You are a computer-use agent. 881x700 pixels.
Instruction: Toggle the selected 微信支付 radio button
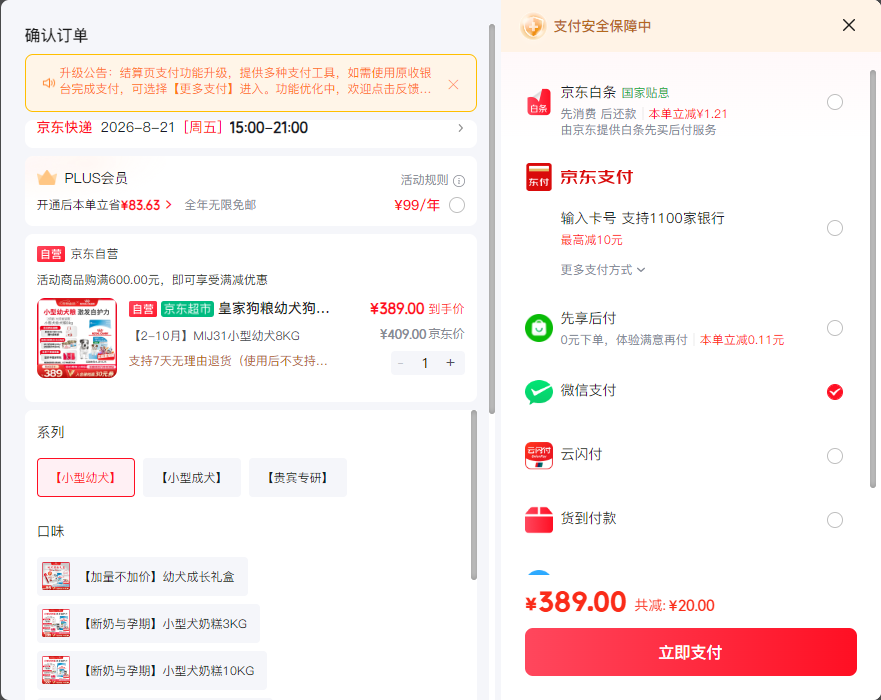[x=834, y=392]
